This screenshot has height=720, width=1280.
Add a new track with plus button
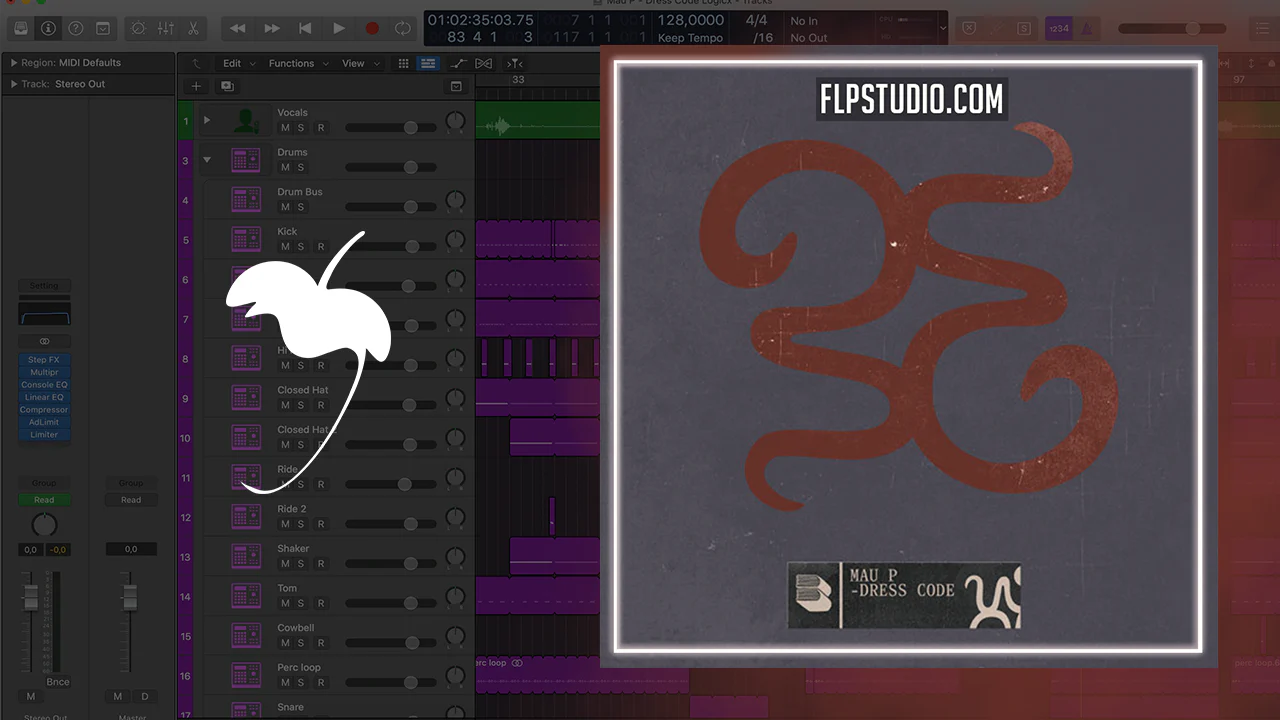pos(196,87)
